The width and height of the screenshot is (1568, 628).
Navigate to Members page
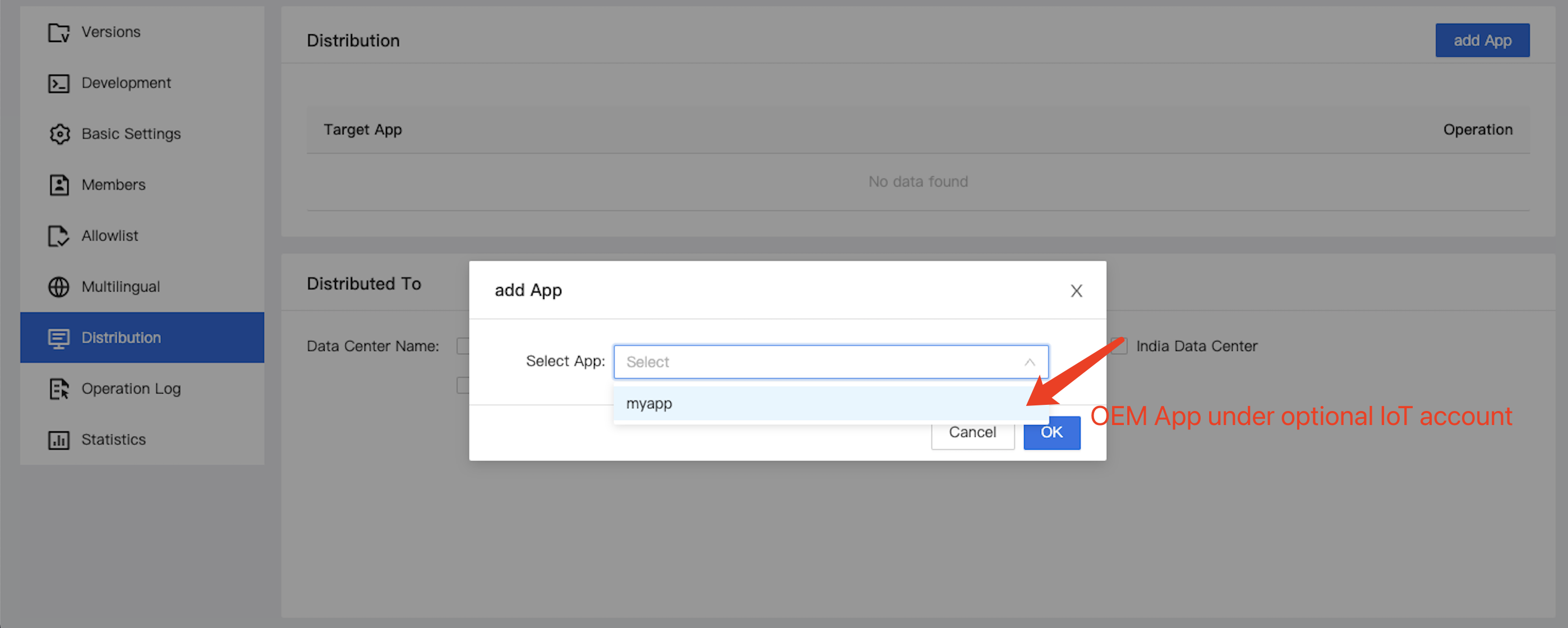pyautogui.click(x=142, y=185)
